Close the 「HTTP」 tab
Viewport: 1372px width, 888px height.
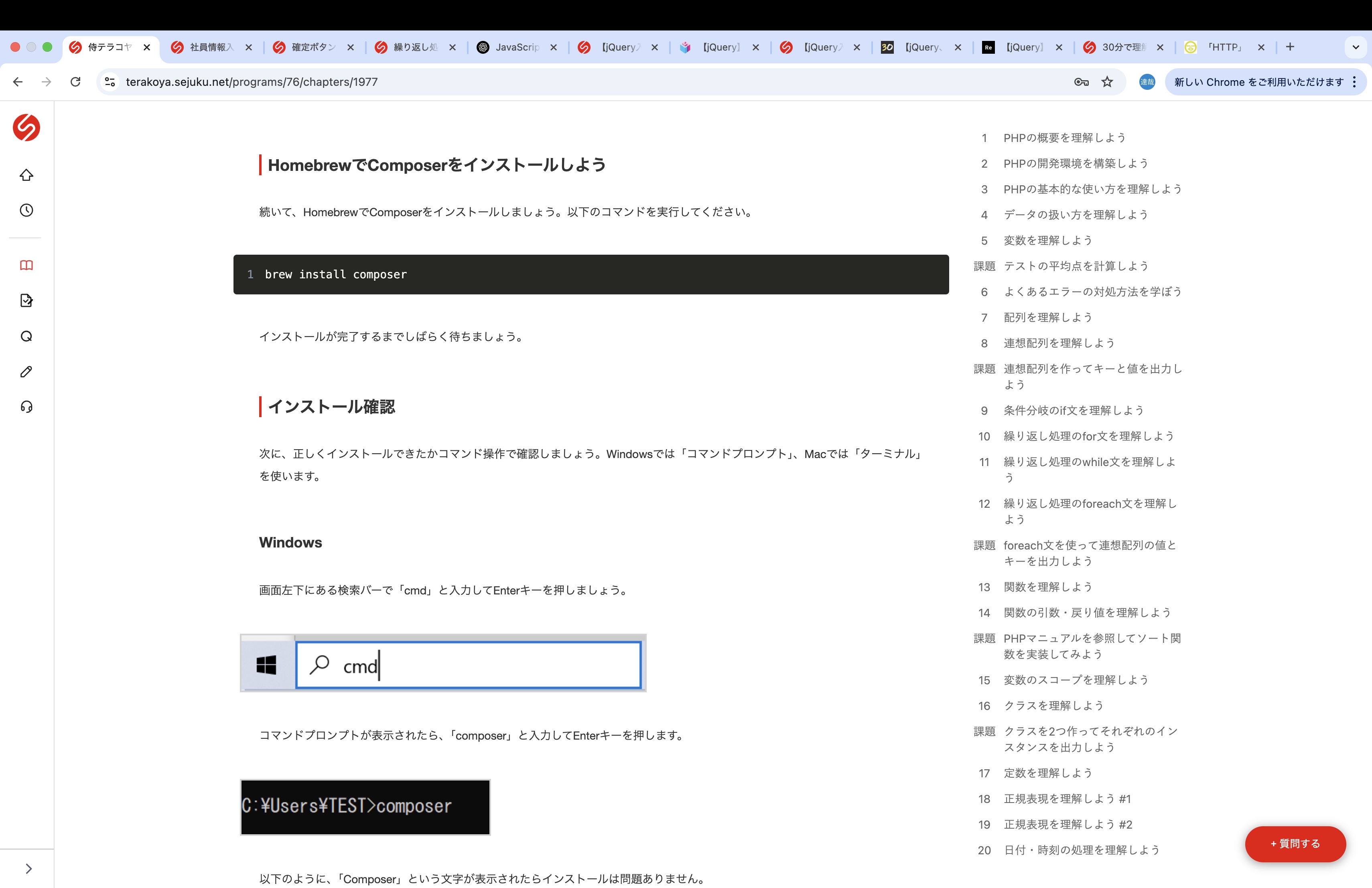pos(1261,47)
